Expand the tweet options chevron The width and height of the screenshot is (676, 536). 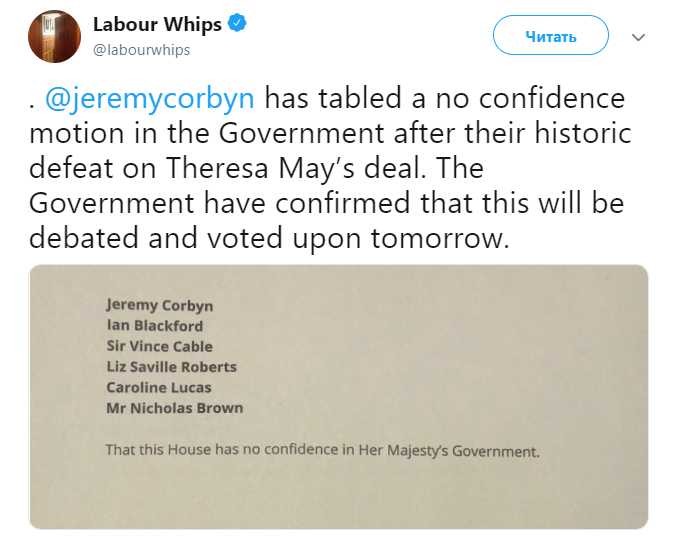click(x=639, y=37)
